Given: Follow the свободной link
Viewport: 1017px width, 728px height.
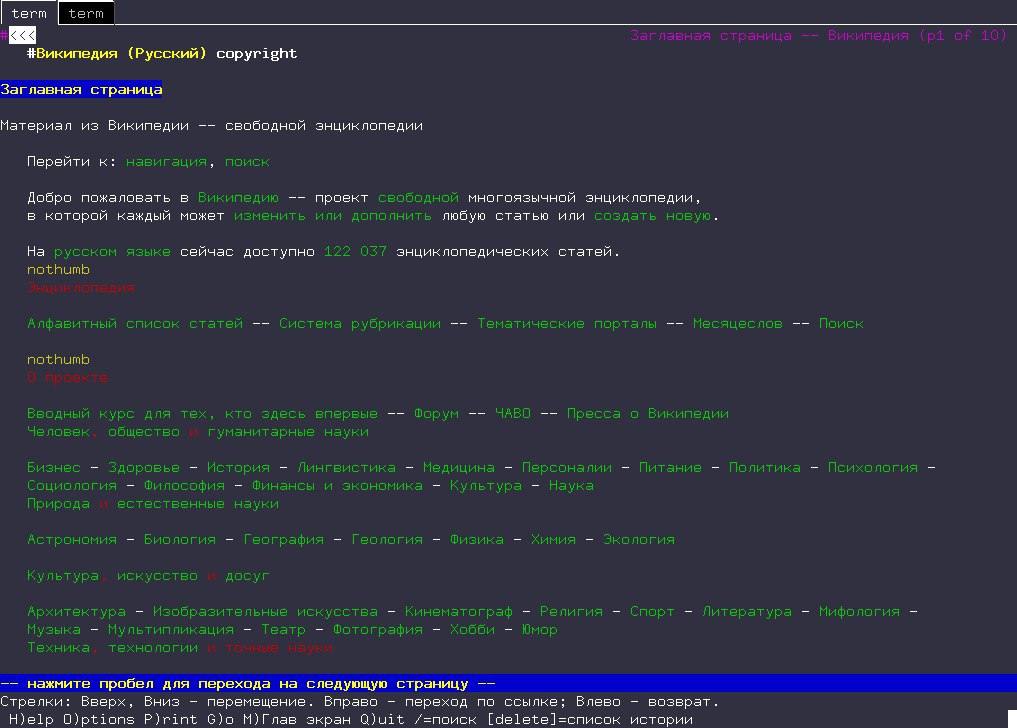Looking at the screenshot, I should 418,197.
